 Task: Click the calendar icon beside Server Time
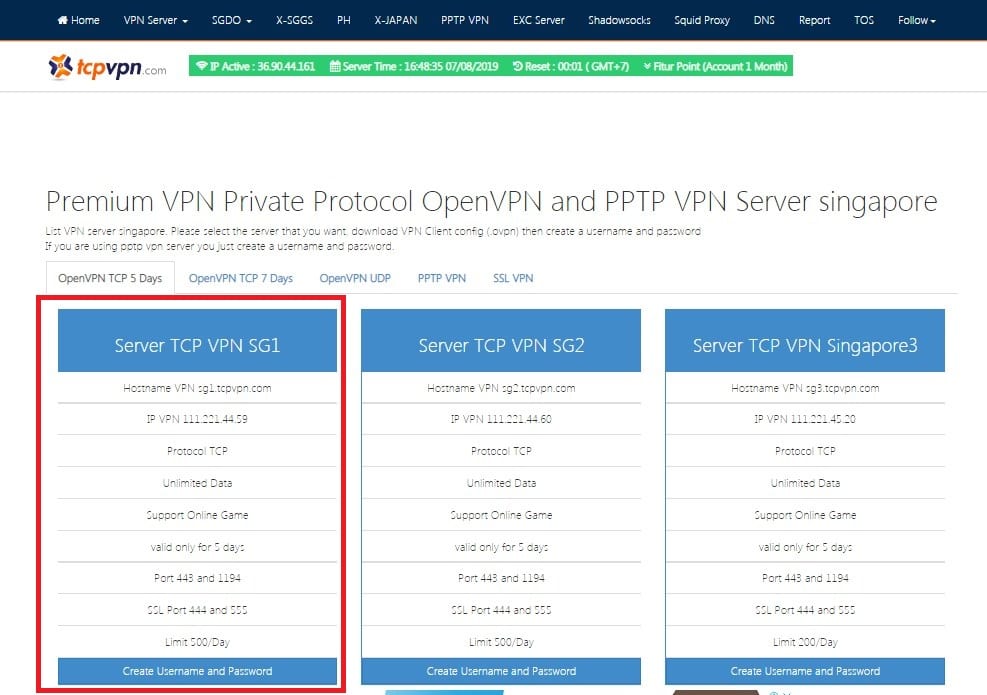click(x=336, y=66)
